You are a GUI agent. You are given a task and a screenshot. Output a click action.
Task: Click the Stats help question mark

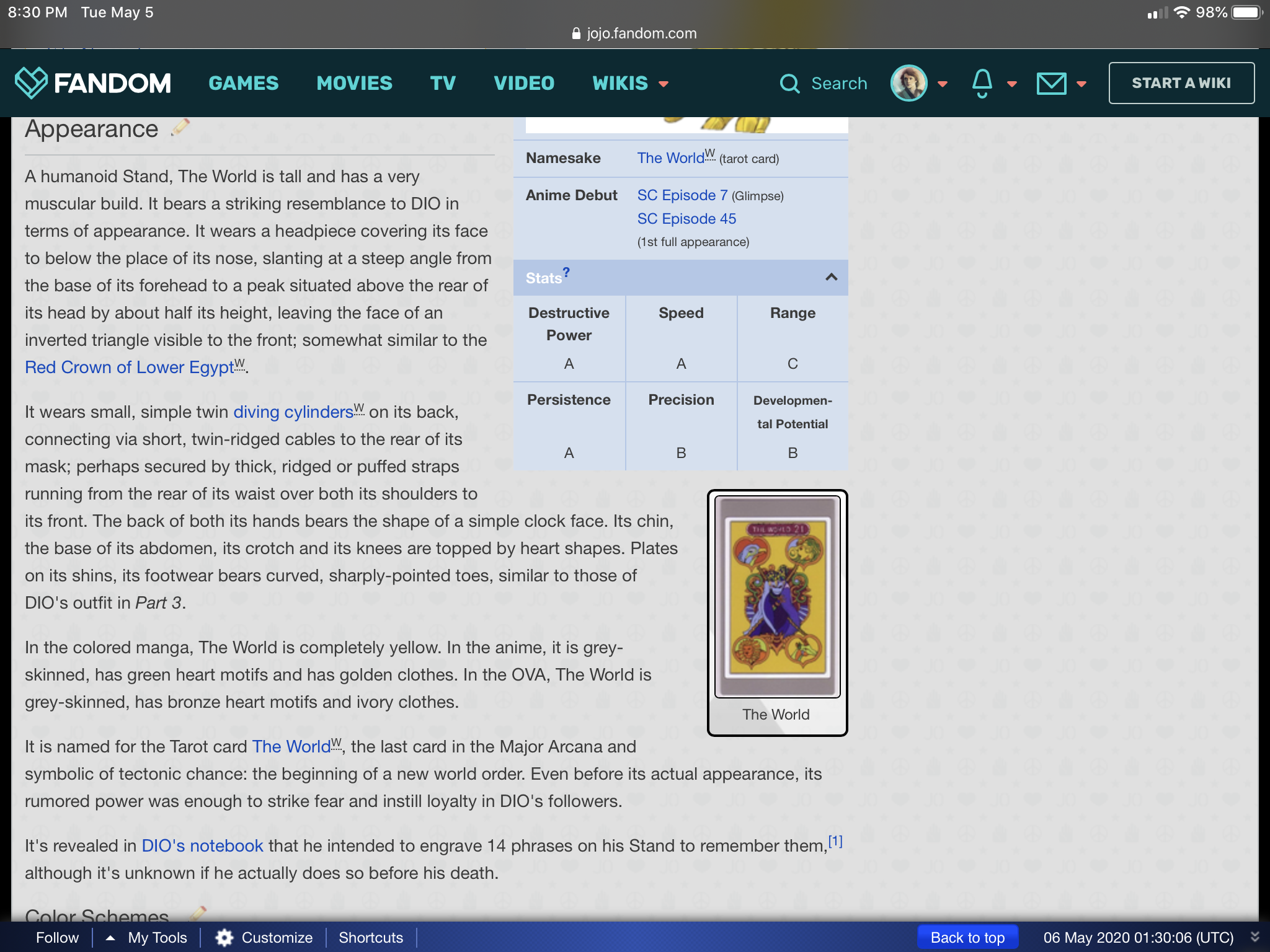click(566, 272)
